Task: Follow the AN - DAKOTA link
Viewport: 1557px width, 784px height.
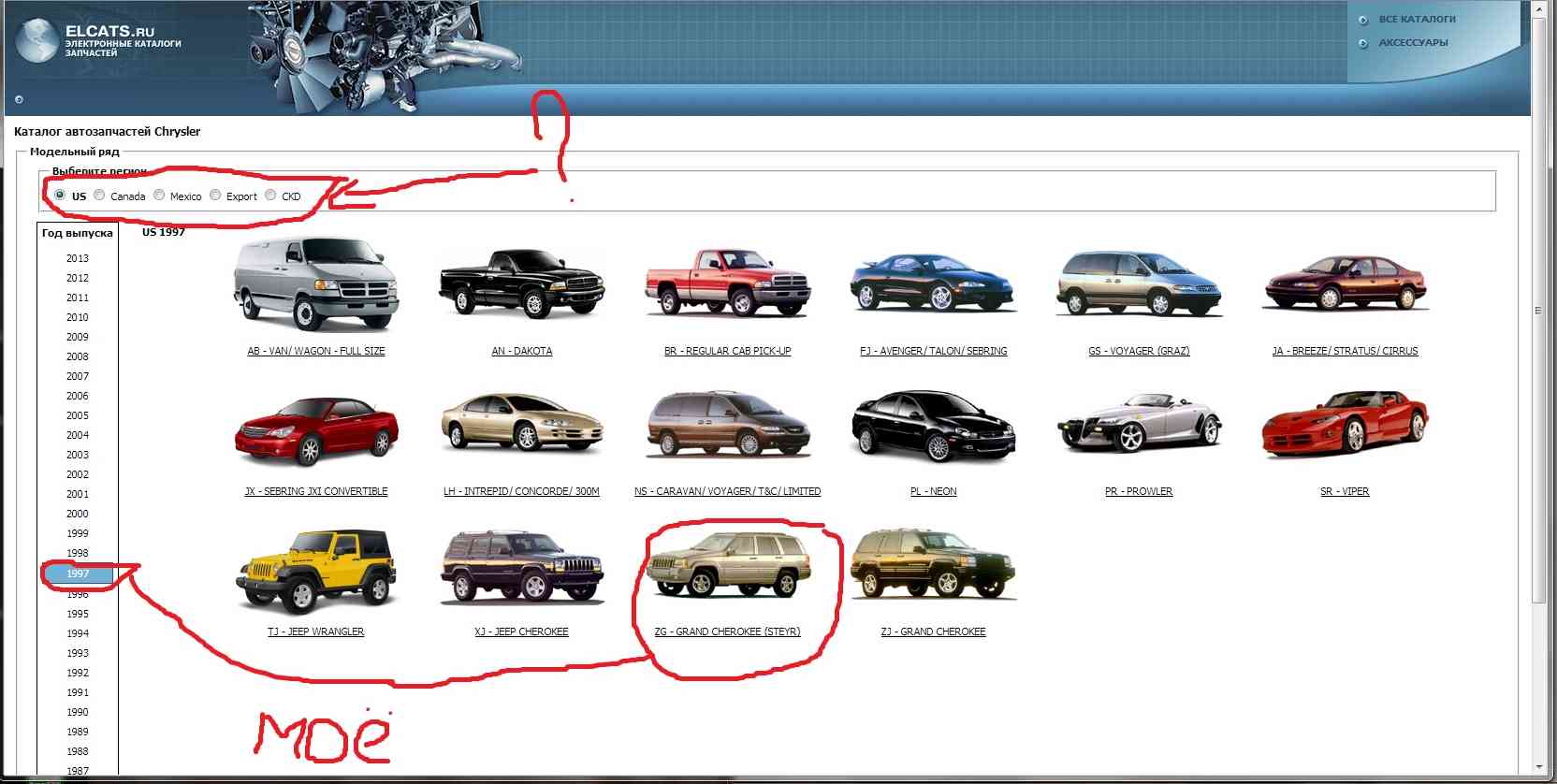Action: [522, 352]
